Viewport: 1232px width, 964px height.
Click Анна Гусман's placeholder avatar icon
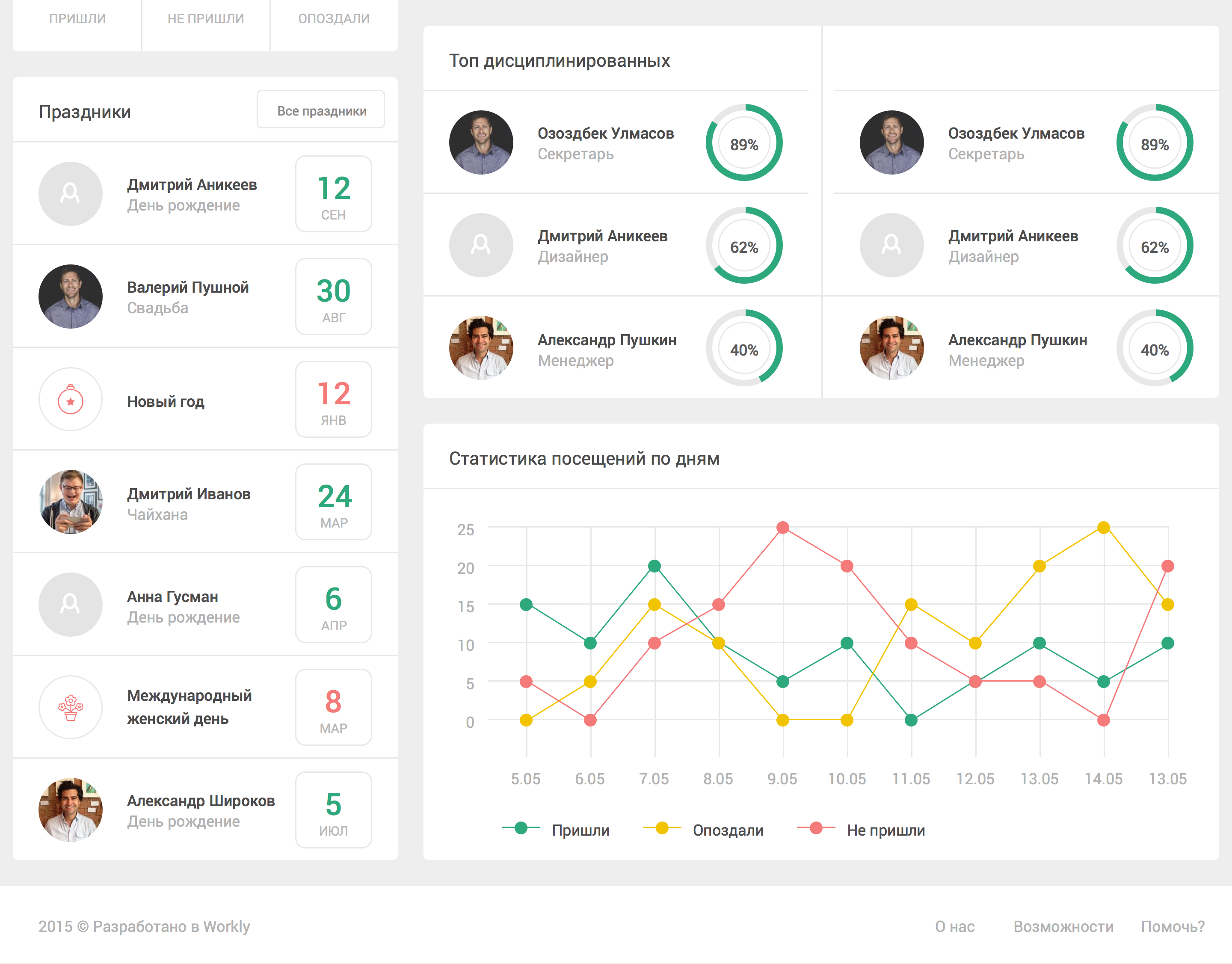click(71, 605)
